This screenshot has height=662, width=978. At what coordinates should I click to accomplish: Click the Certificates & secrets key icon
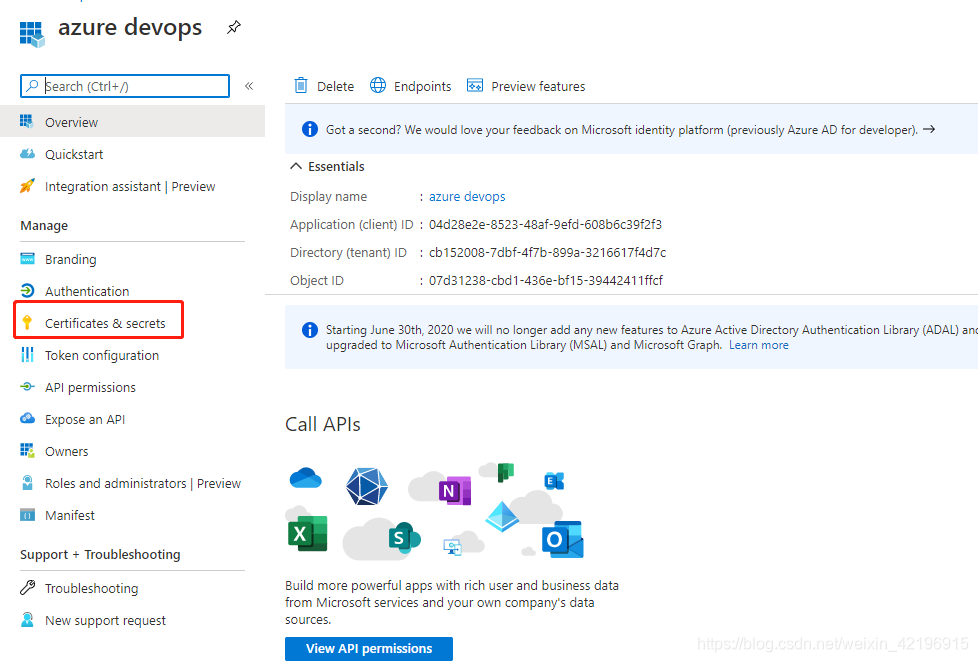coord(27,323)
